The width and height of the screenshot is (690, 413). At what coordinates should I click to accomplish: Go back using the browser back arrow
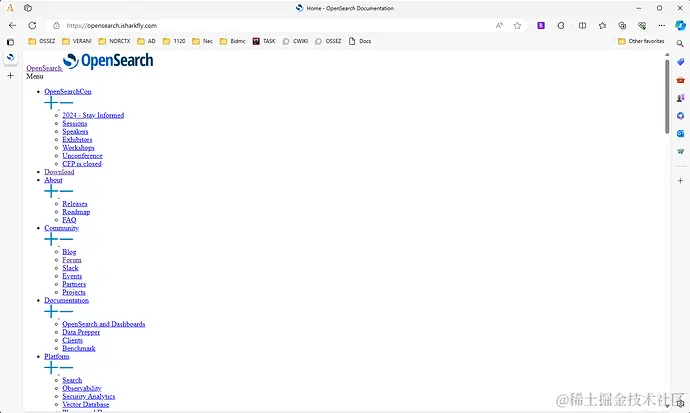12,26
